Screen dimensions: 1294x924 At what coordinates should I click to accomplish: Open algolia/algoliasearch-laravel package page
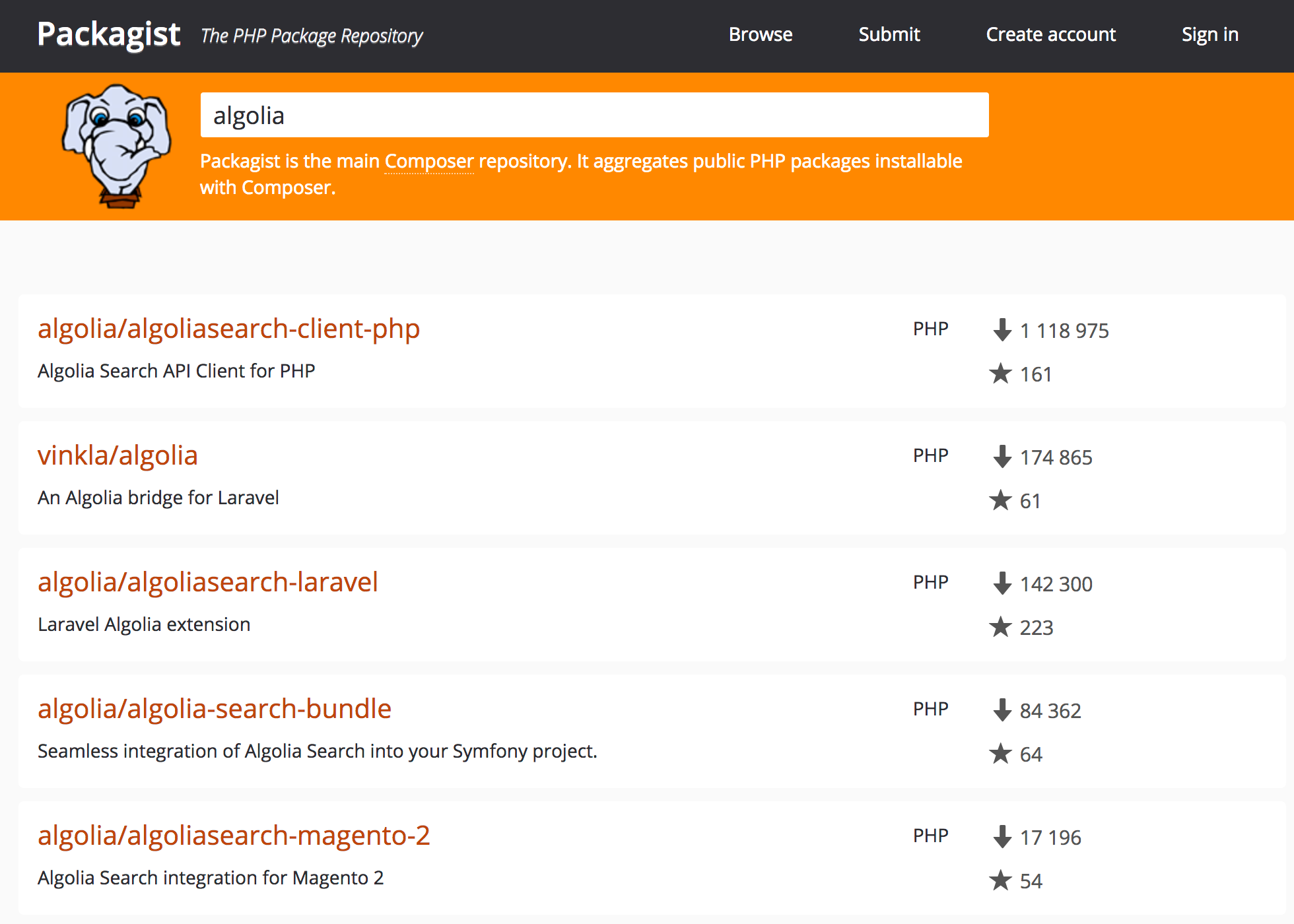(207, 582)
